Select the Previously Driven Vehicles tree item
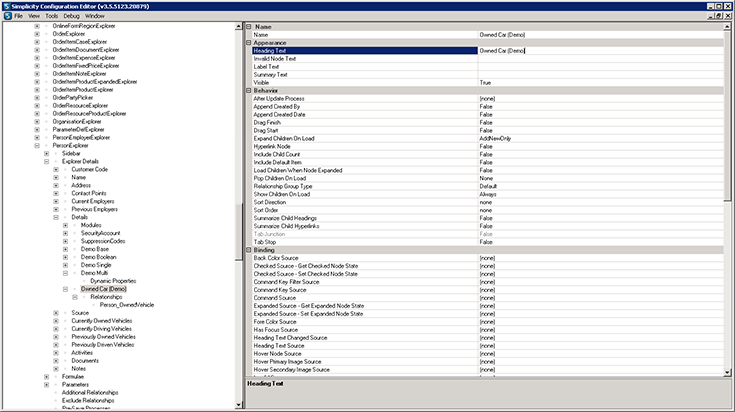 (x=103, y=345)
